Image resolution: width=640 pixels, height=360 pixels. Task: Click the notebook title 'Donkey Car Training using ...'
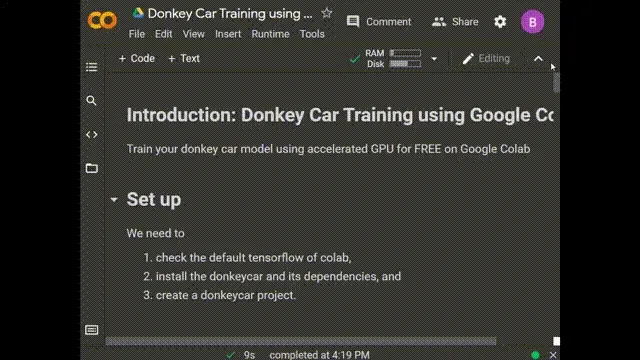(230, 13)
